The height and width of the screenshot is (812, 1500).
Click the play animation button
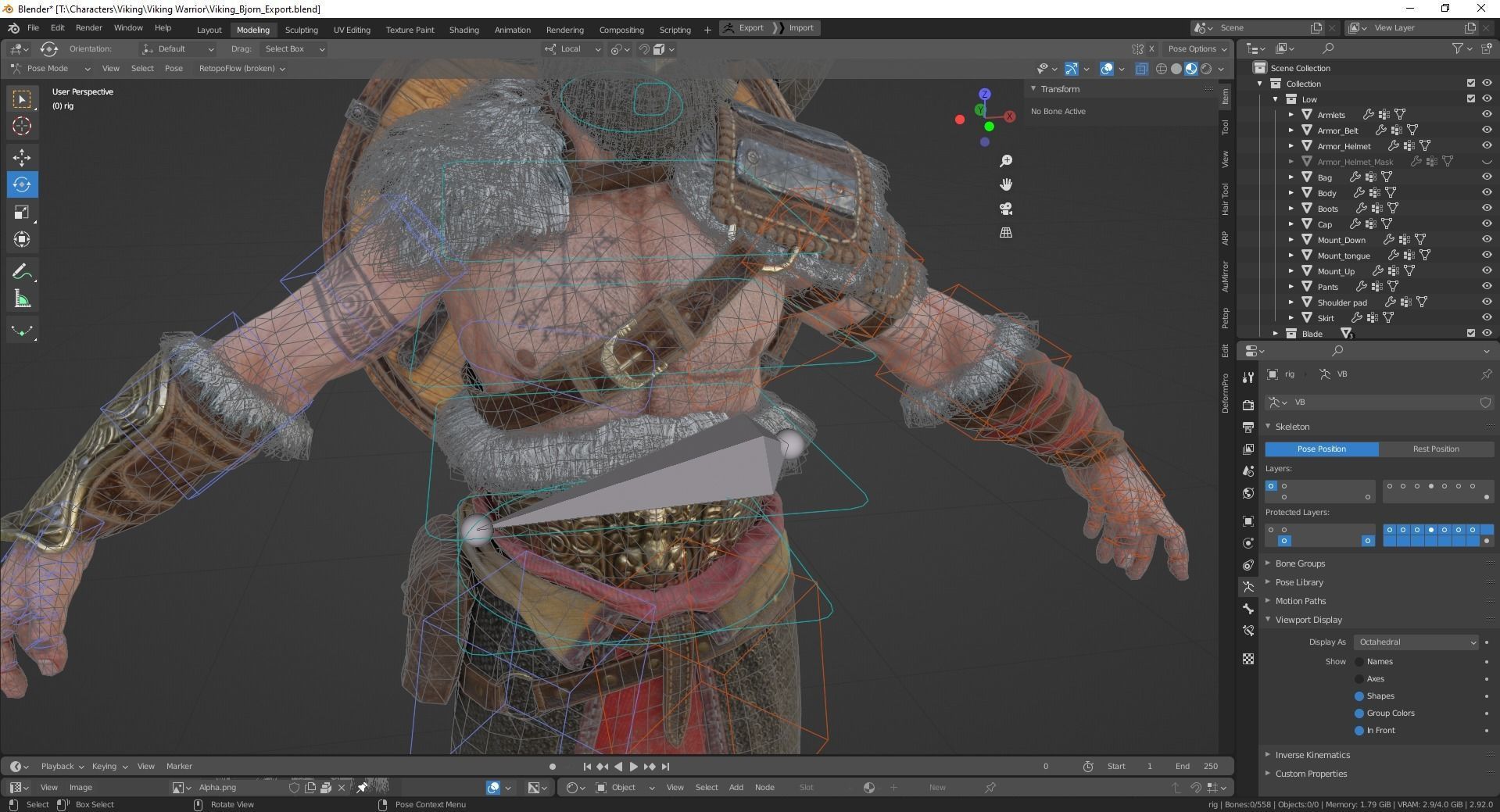coord(633,767)
